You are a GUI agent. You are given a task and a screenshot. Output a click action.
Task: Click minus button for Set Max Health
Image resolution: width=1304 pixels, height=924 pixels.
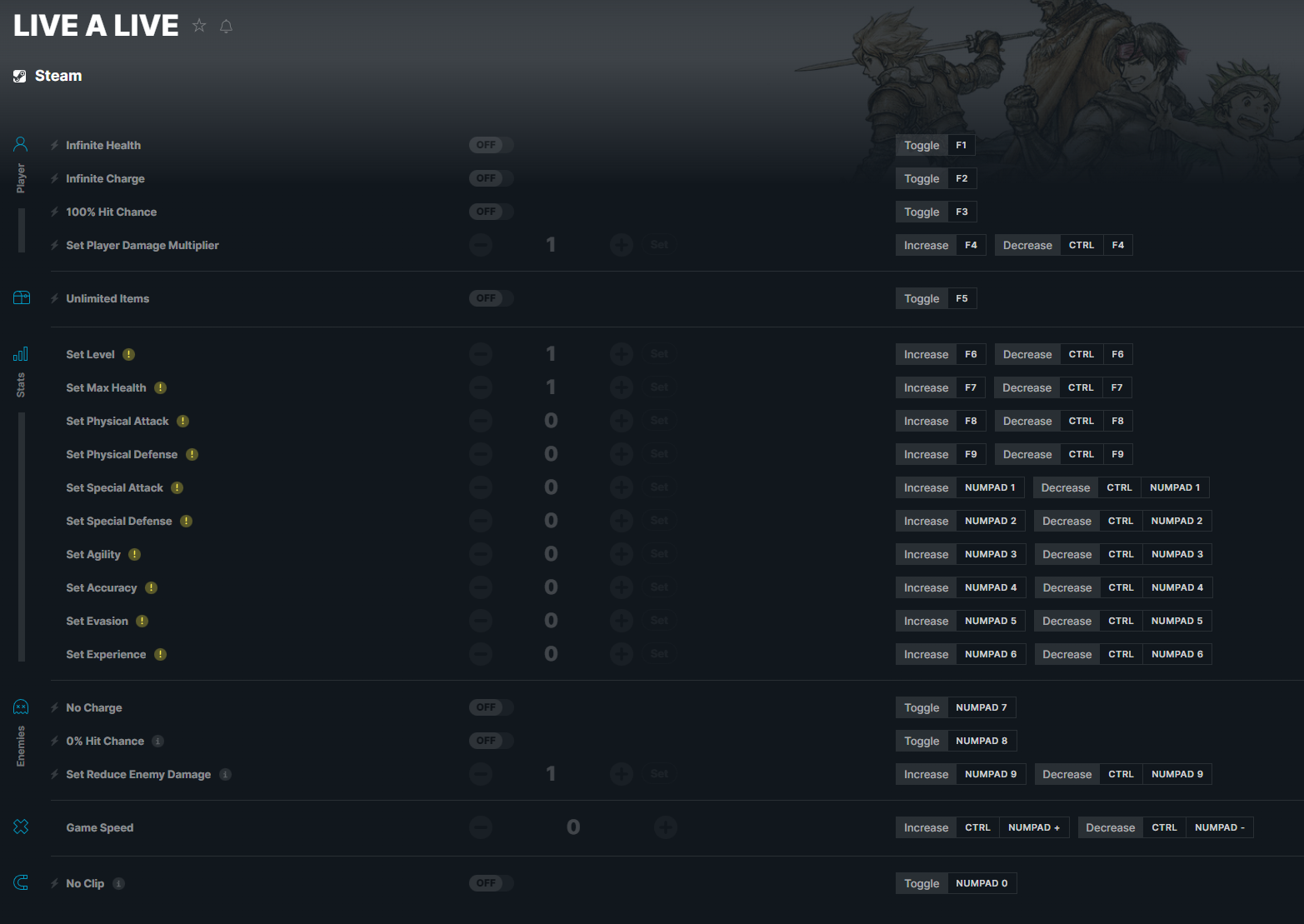tap(481, 387)
